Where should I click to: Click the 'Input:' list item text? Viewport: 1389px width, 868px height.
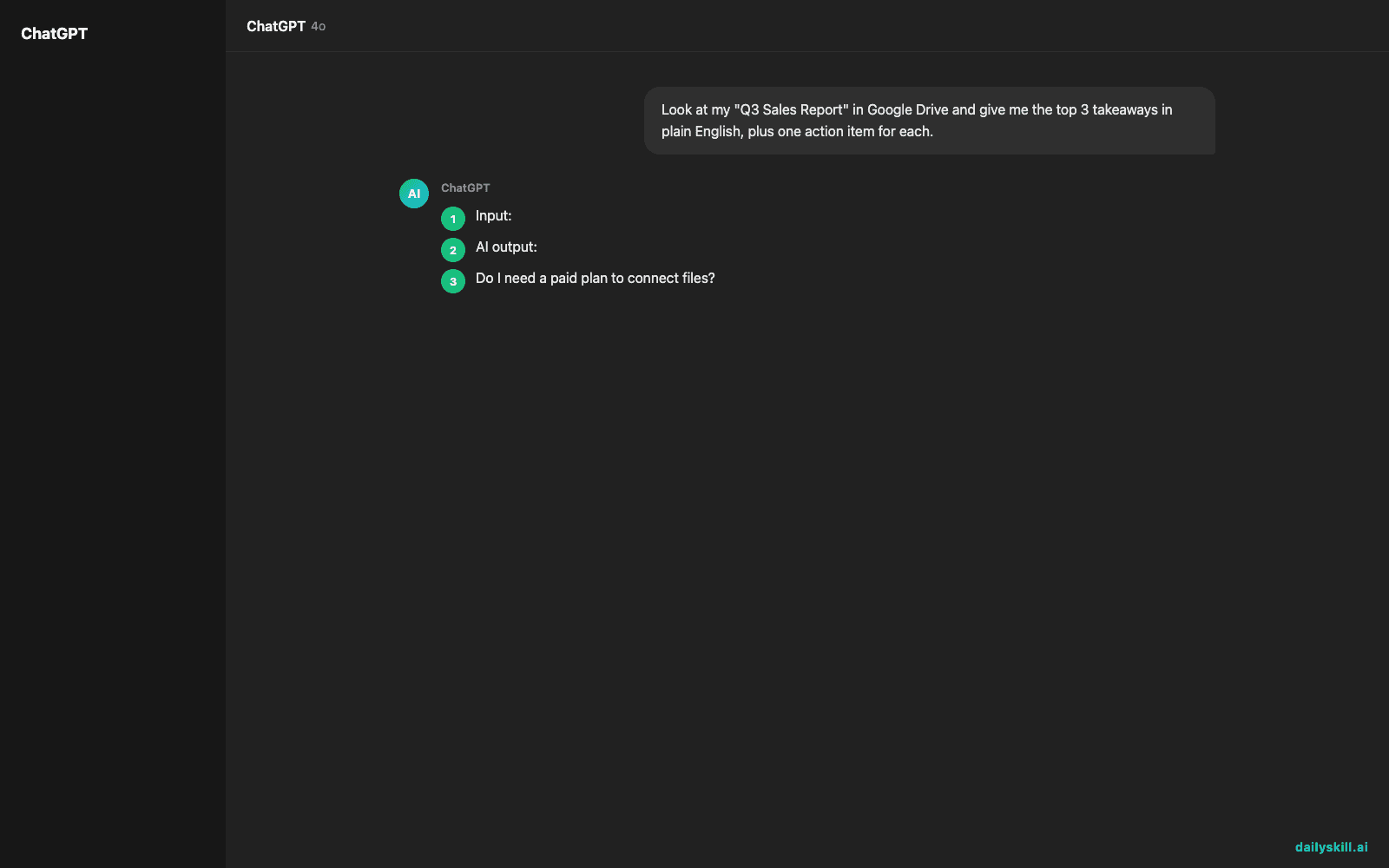(493, 216)
